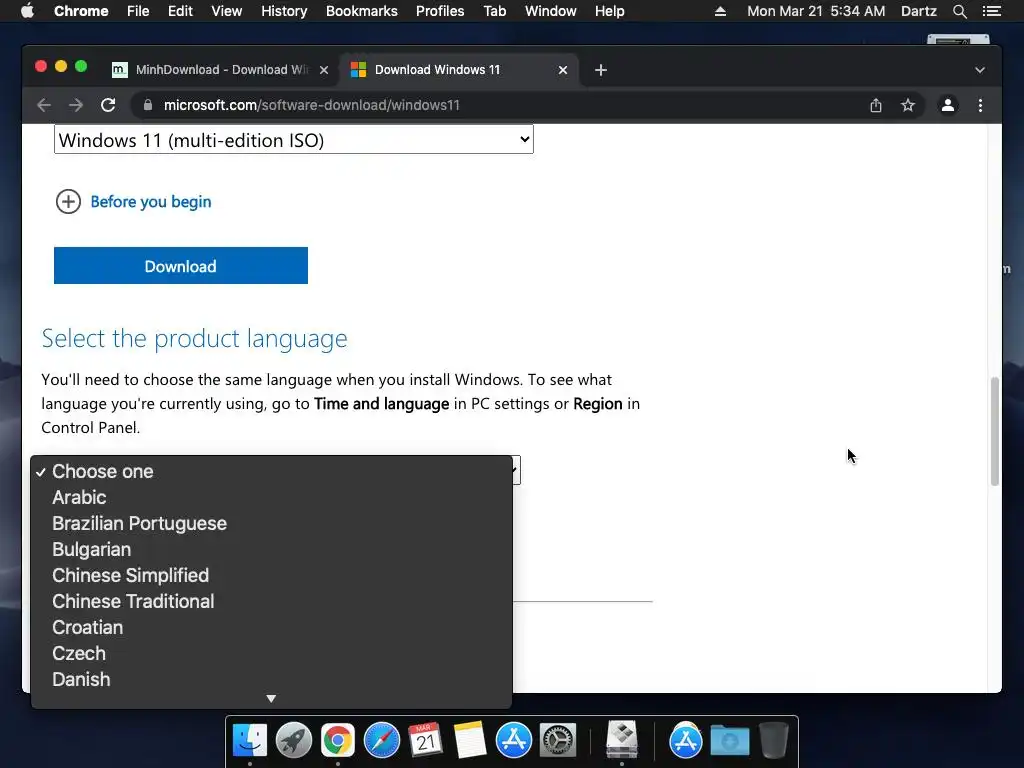1024x768 pixels.
Task: Bookmark this page with star icon
Action: [908, 105]
